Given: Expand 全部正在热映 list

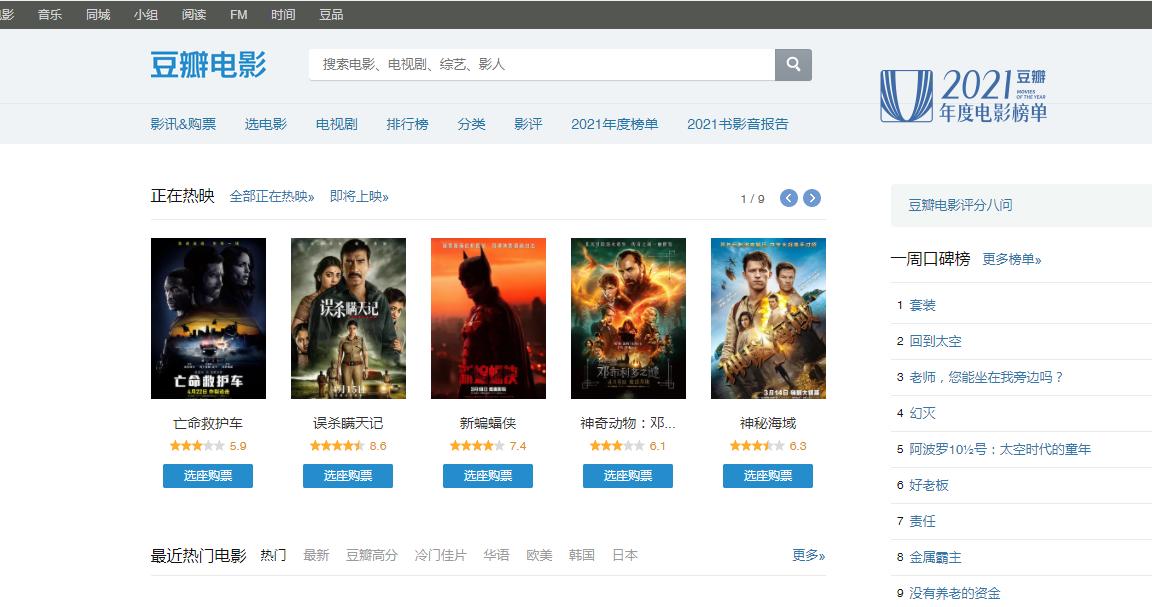Looking at the screenshot, I should (x=270, y=196).
